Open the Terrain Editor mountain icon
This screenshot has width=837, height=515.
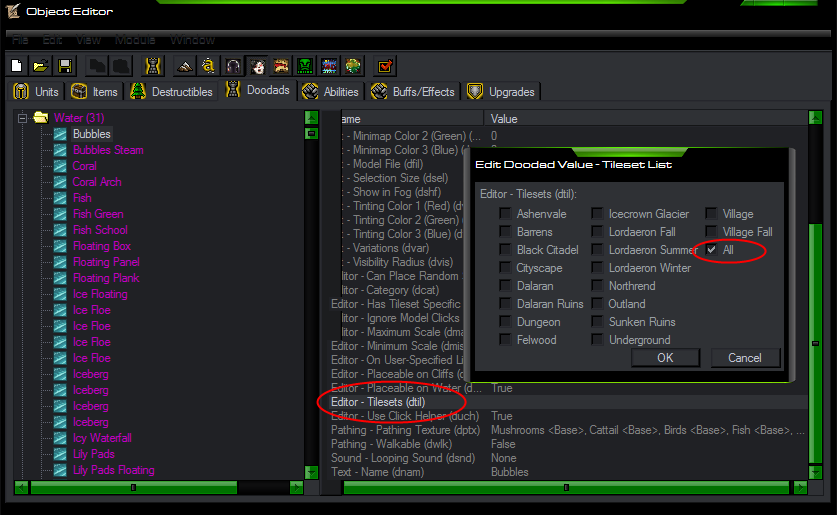[185, 66]
